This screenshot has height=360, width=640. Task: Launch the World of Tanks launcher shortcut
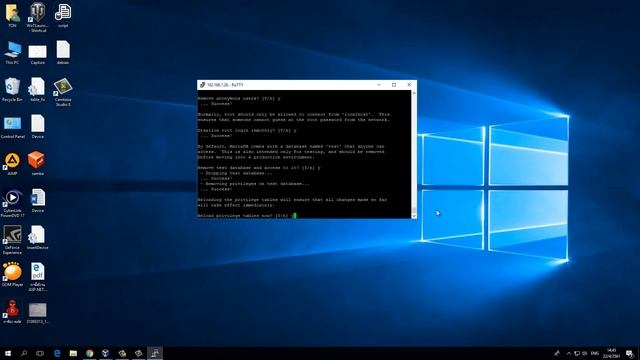[x=37, y=17]
